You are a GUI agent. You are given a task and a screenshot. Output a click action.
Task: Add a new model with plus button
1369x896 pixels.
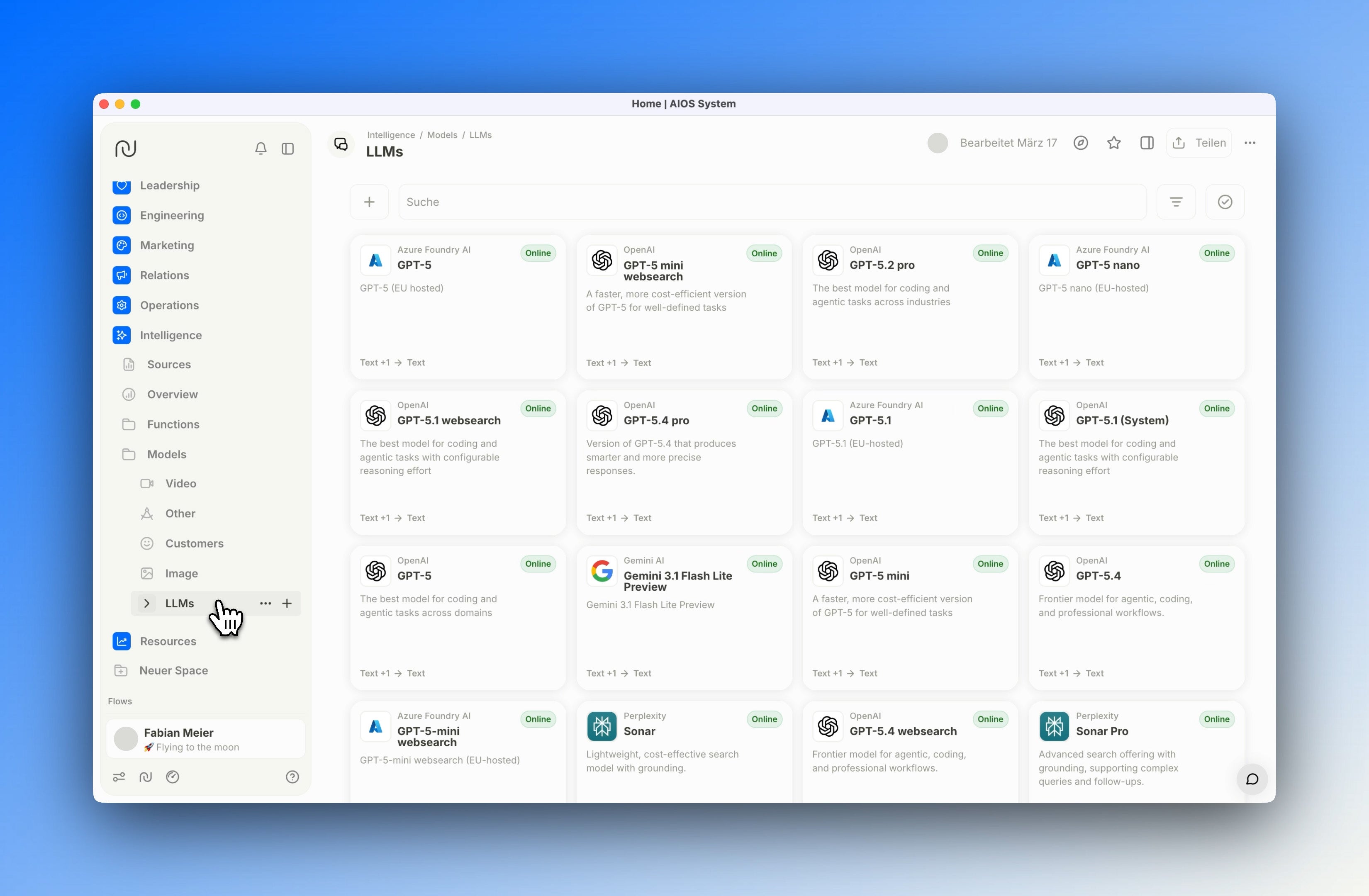(x=369, y=202)
